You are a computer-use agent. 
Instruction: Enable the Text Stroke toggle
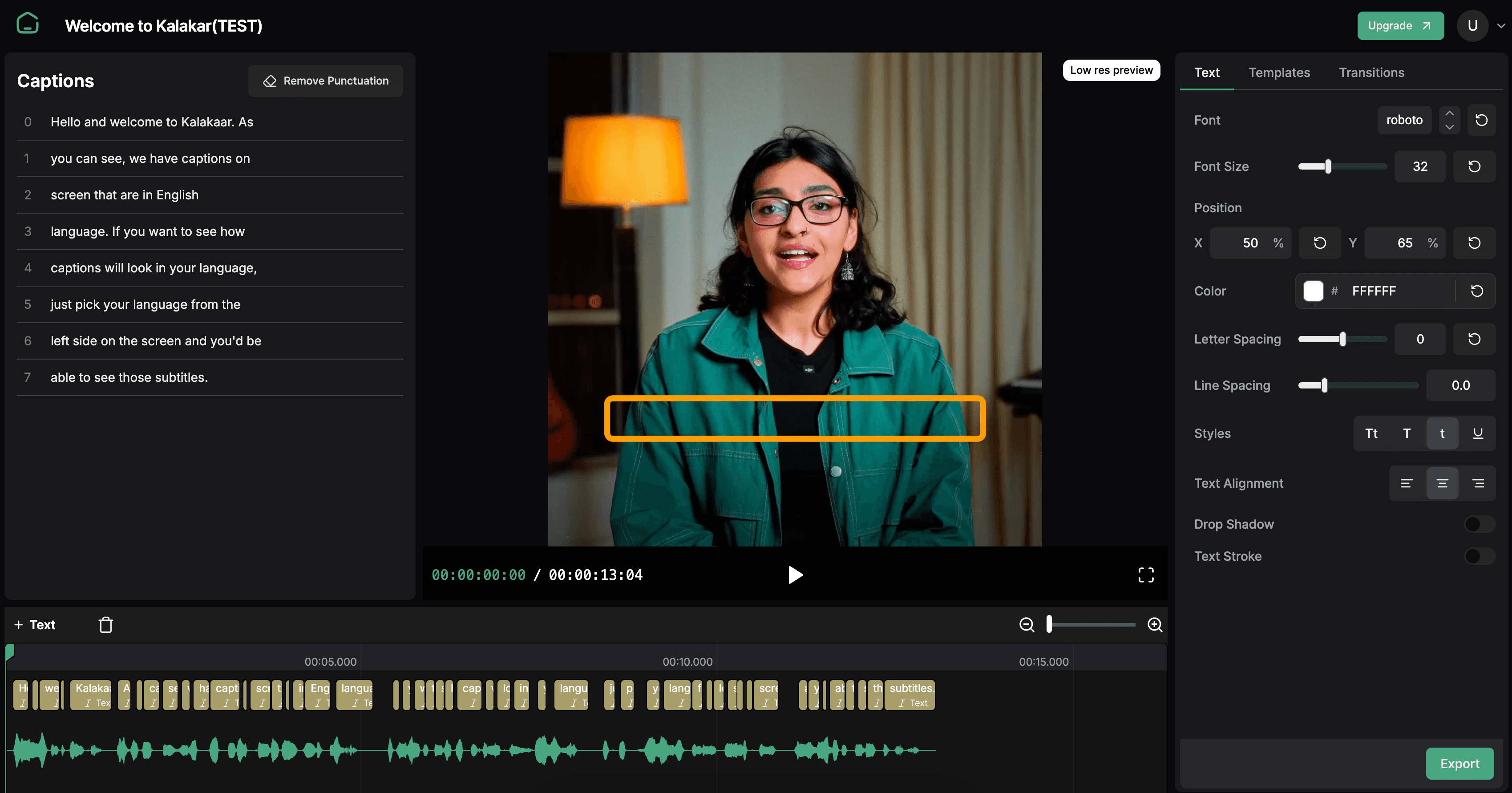point(1479,556)
